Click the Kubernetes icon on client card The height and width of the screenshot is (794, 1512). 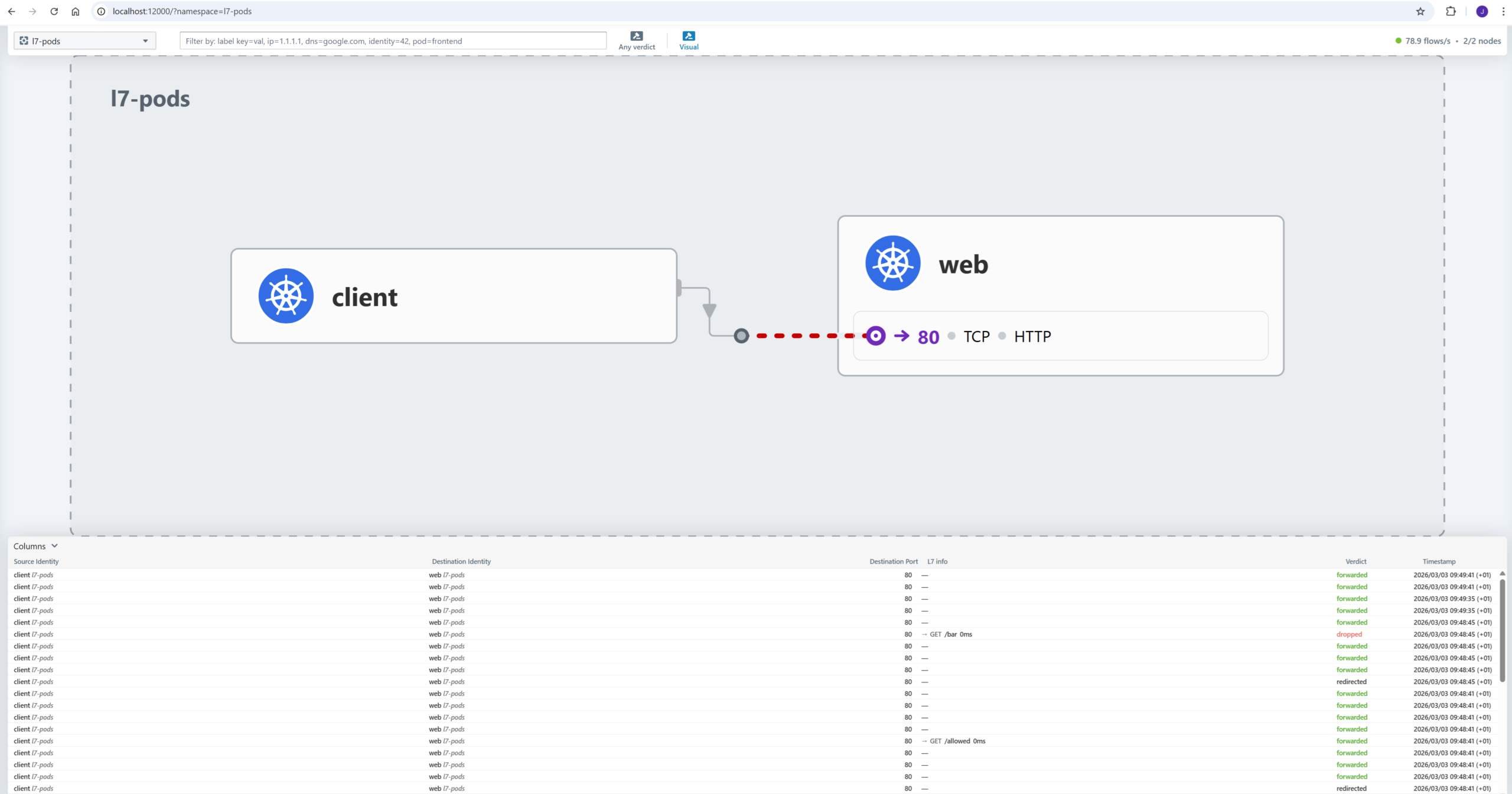coord(286,296)
